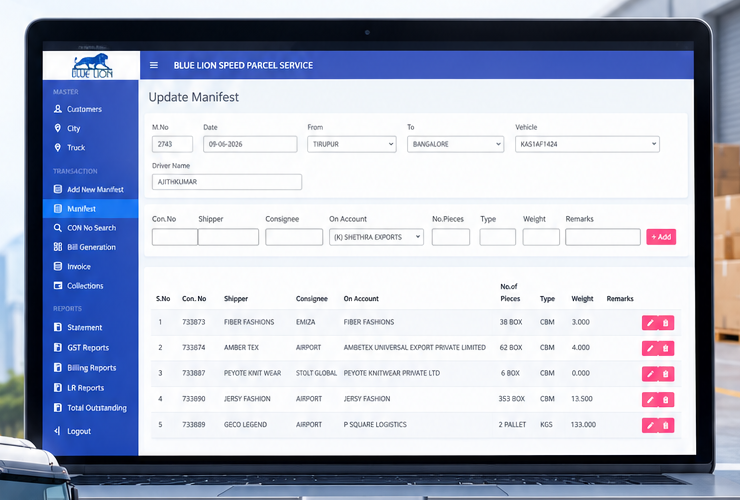Click the Invoice icon in sidebar
This screenshot has height=500, width=740.
click(58, 267)
